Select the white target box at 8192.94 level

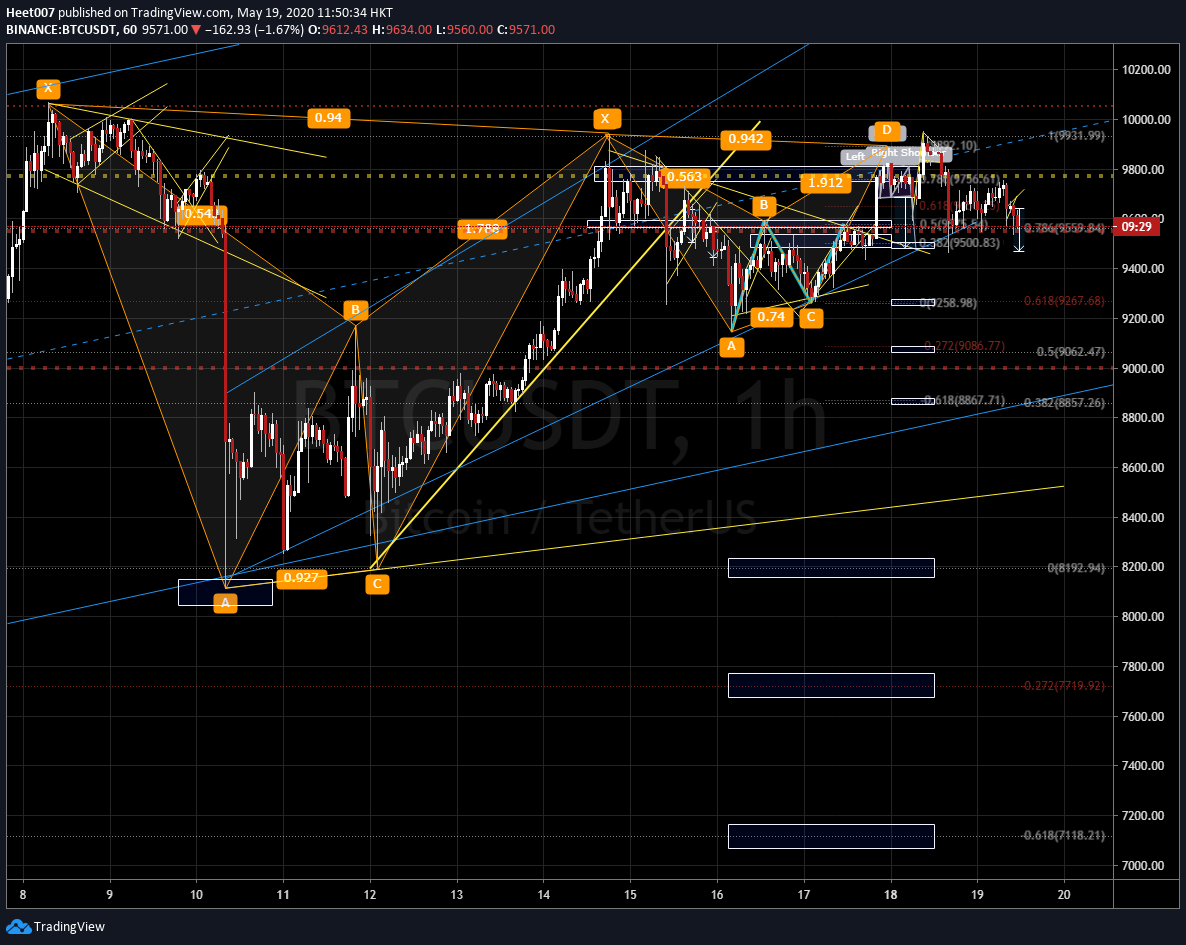[831, 567]
